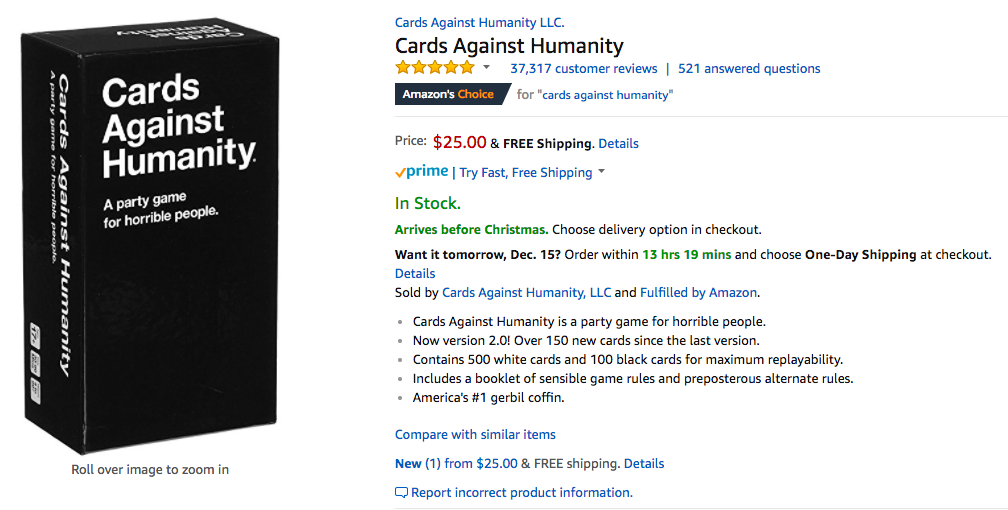Open the Cards Against Humanity LLC. brand link

[x=479, y=22]
